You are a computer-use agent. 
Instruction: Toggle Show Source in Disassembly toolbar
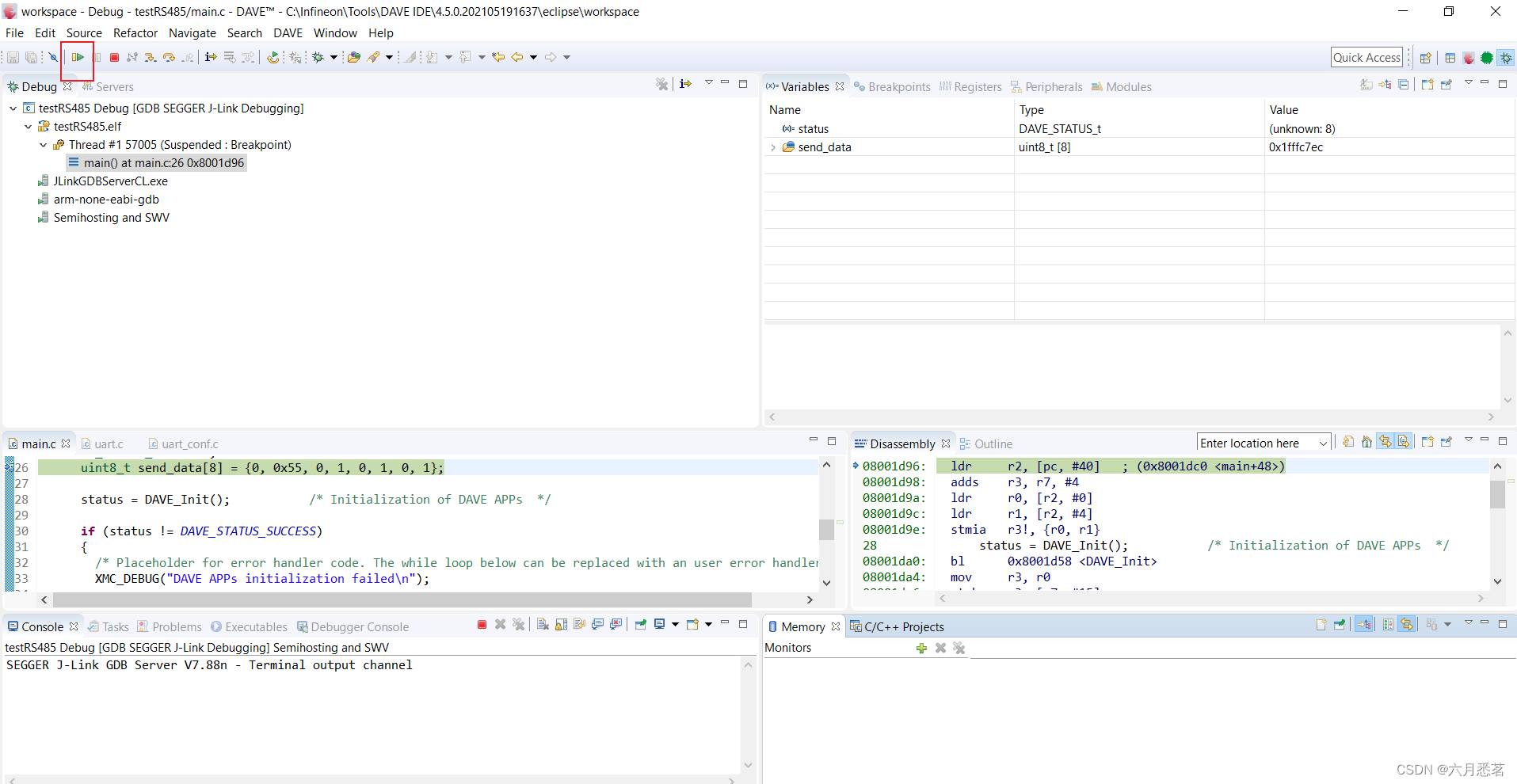pyautogui.click(x=1404, y=442)
